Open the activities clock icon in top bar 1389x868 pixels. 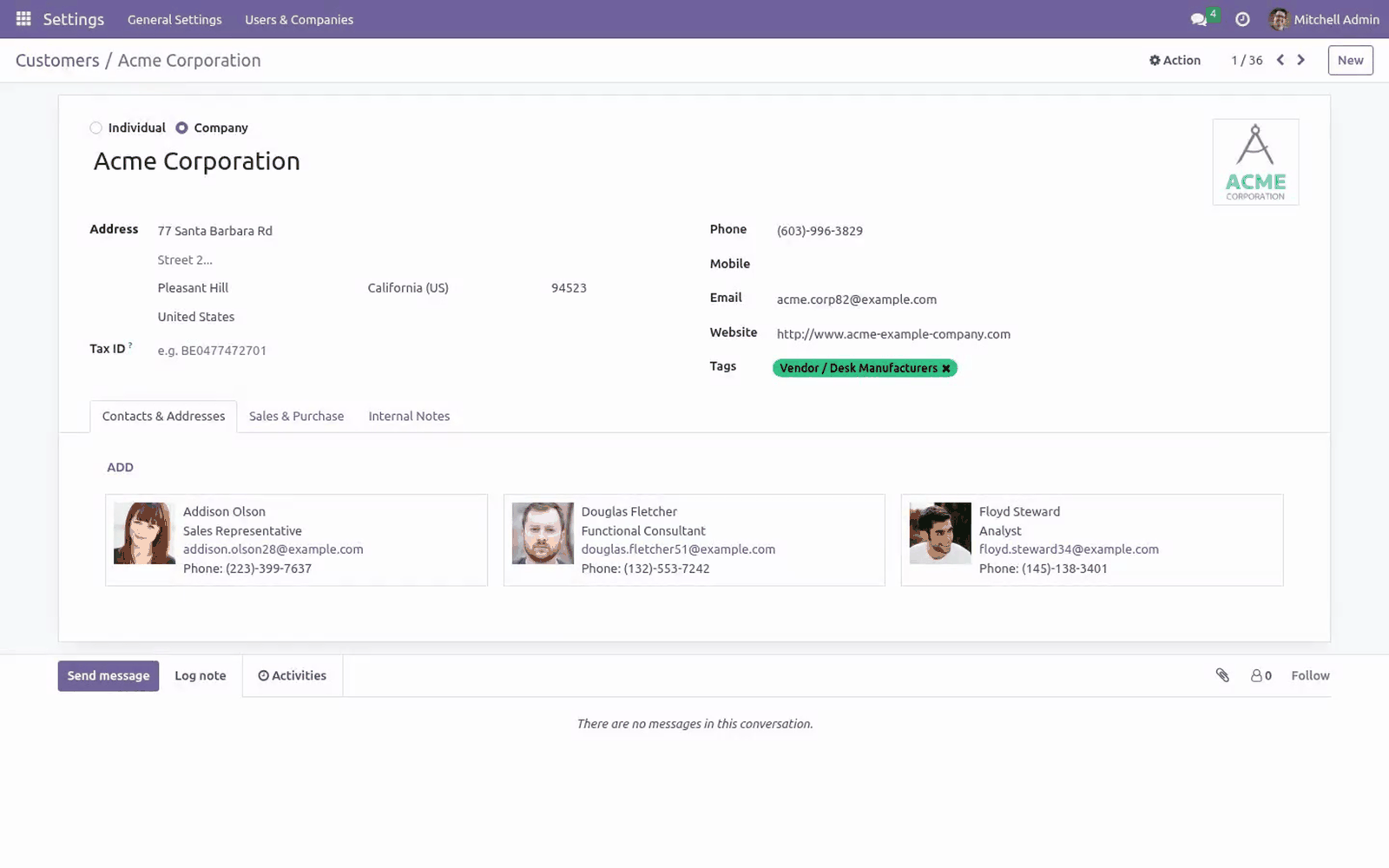coord(1242,19)
